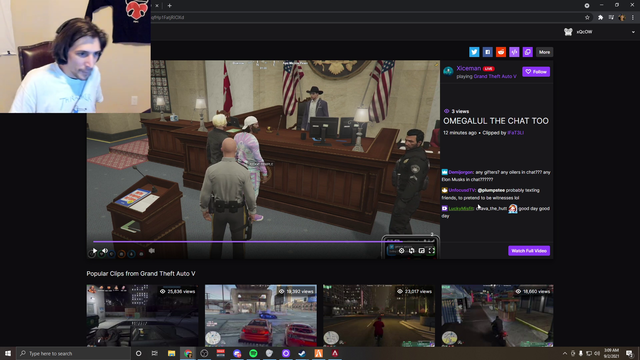Image resolution: width=640 pixels, height=360 pixels.
Task: Open Chrome media control icon
Action: [611, 18]
